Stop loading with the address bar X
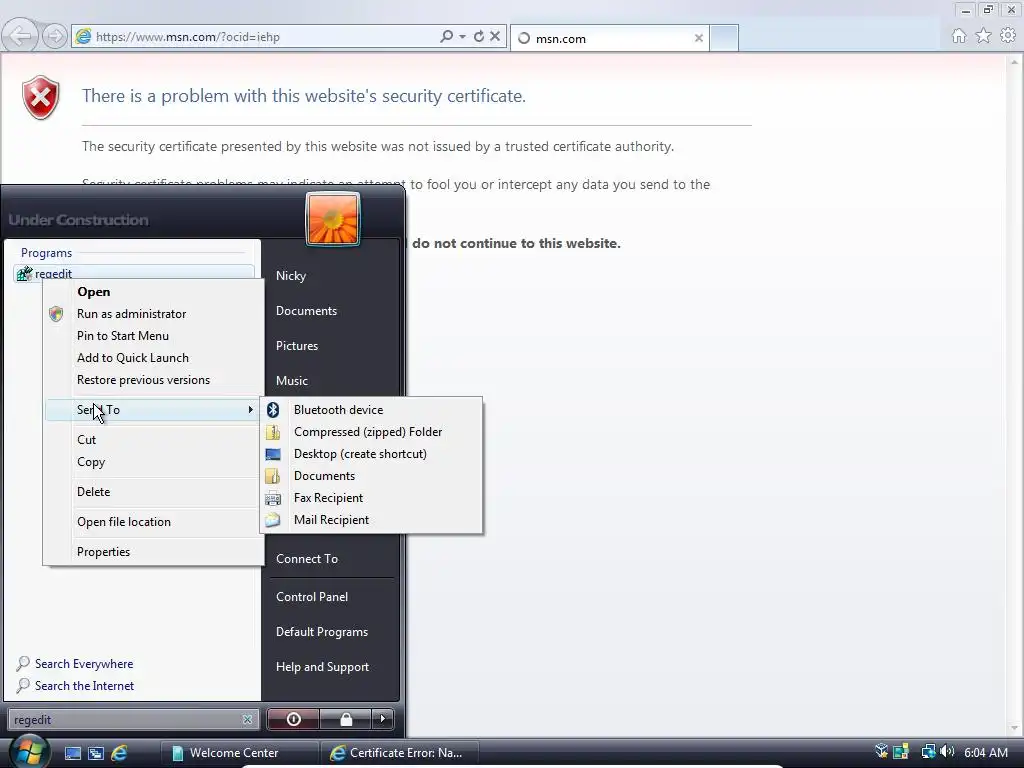Viewport: 1024px width, 768px height. click(495, 37)
